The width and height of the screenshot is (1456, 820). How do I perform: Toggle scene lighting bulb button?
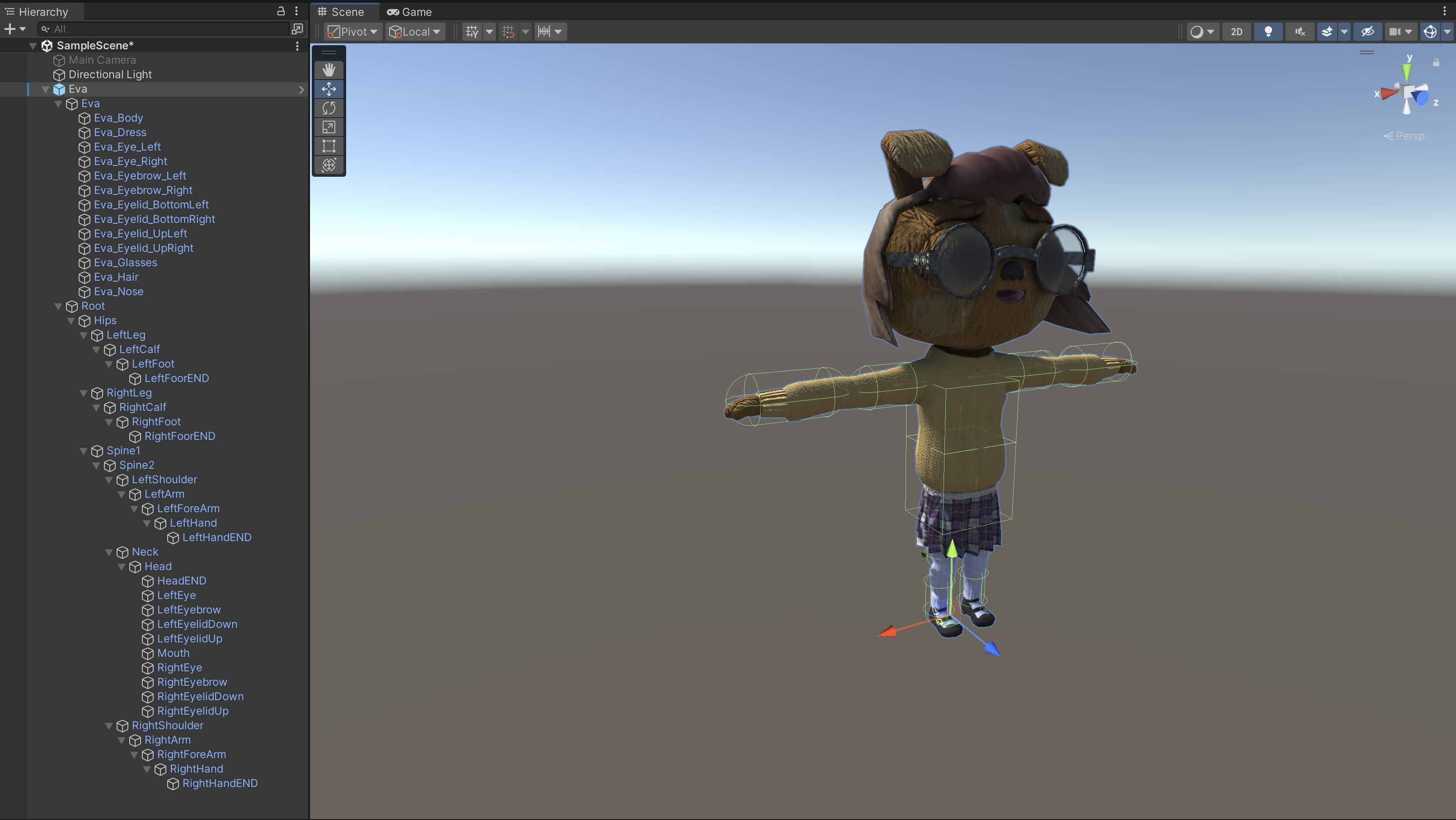(1268, 32)
